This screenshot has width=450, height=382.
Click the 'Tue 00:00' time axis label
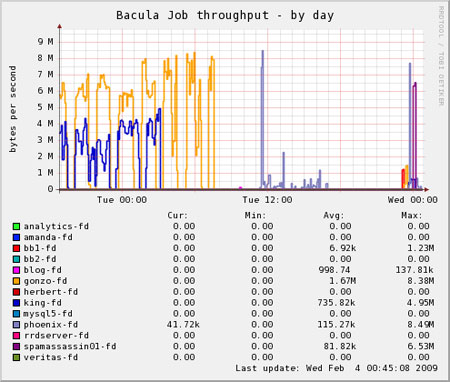pos(122,200)
